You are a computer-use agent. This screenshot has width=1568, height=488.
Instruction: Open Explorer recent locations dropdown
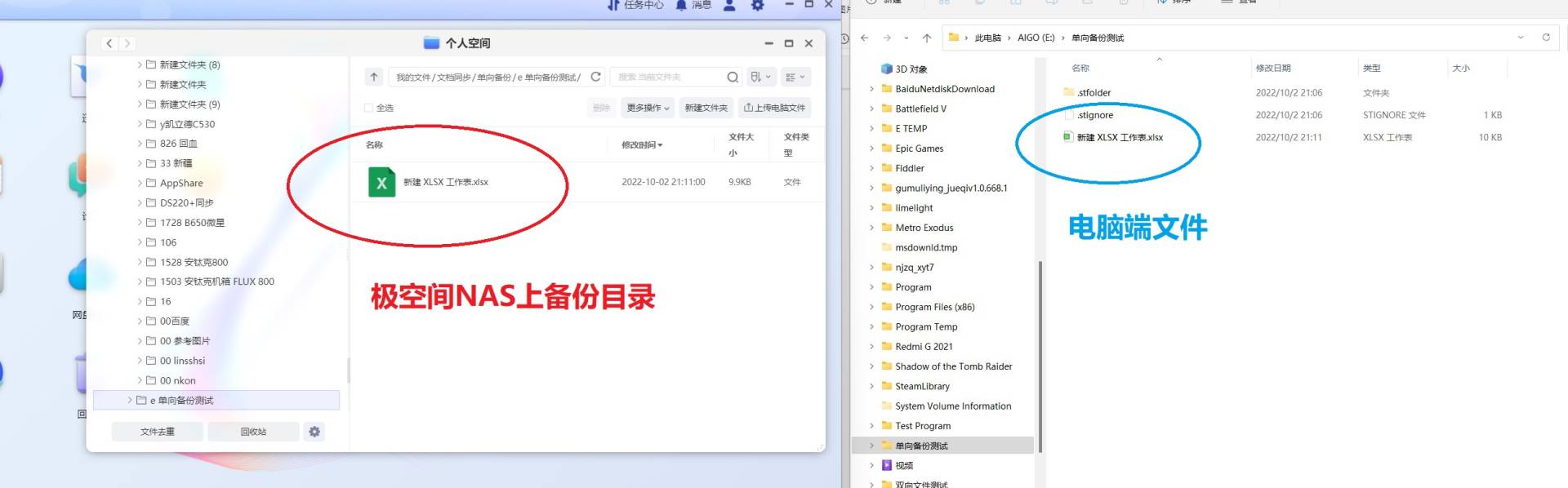click(906, 38)
